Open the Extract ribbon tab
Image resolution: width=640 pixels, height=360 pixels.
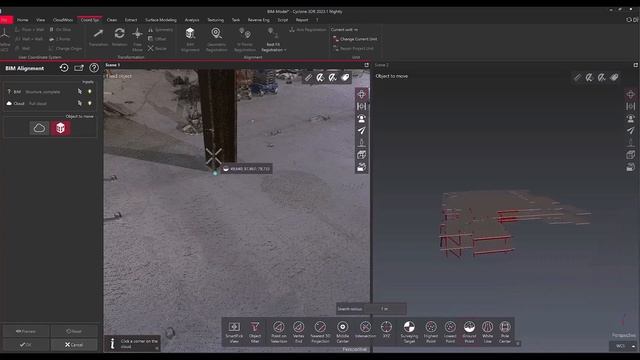131,20
